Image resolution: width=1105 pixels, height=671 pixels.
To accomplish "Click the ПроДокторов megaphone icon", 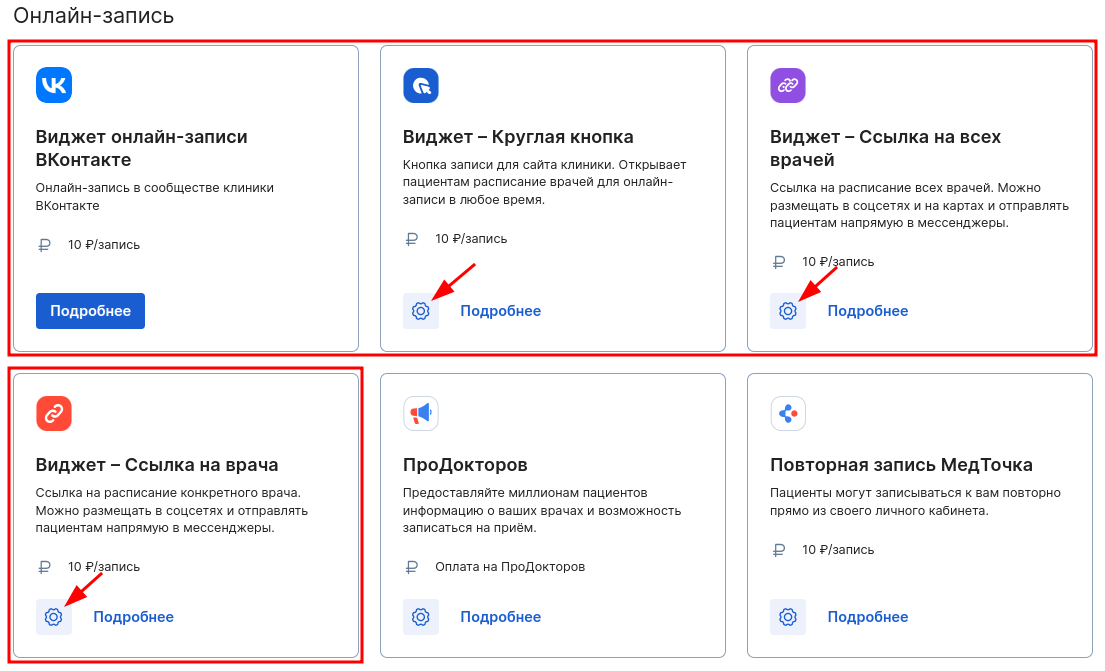I will coord(421,413).
